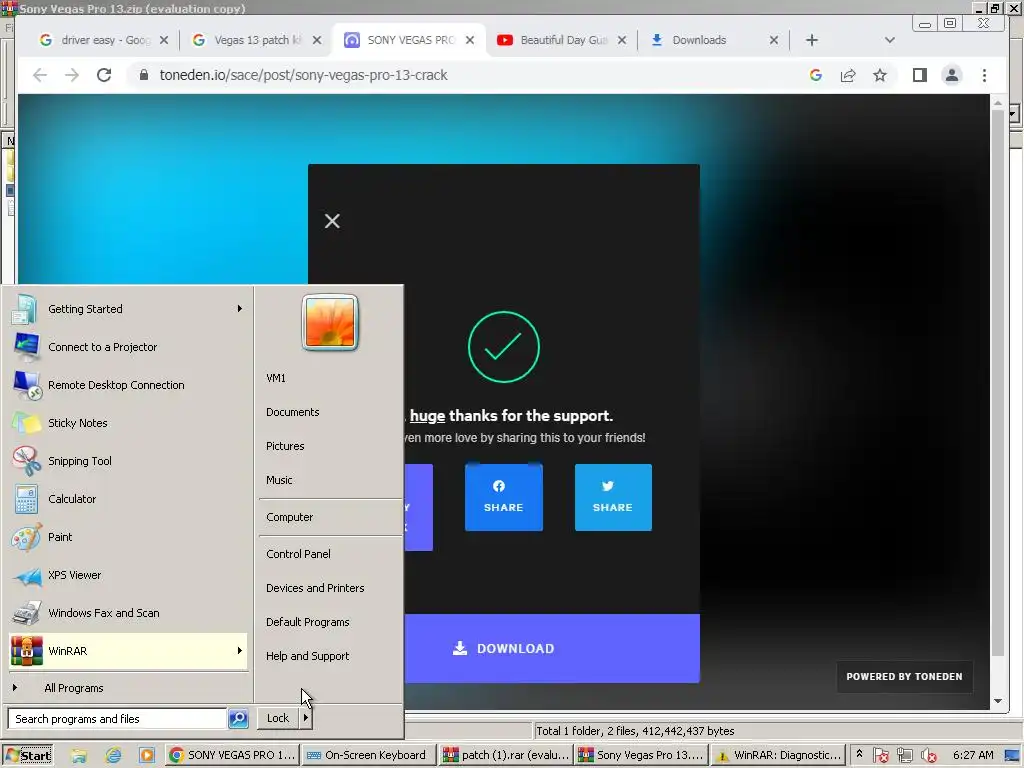Click the volume tray icon
This screenshot has height=768, width=1024.
[x=928, y=756]
